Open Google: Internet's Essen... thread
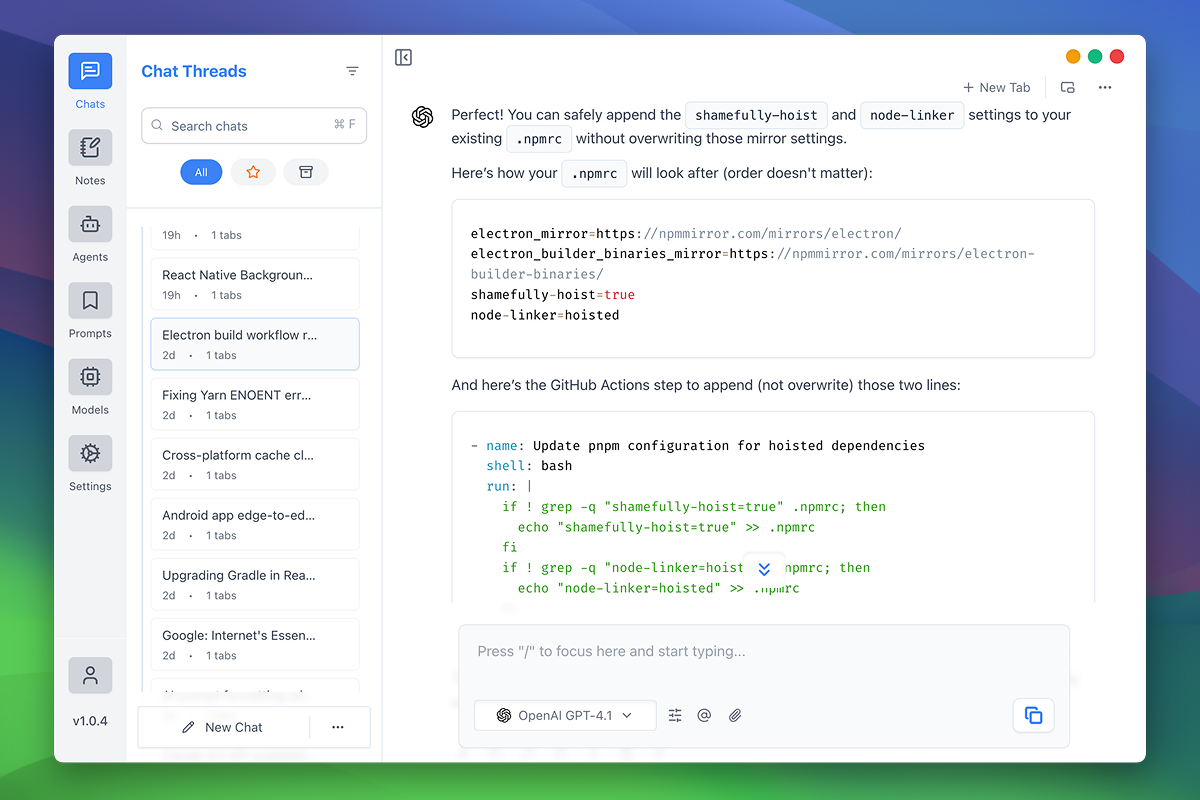 255,644
